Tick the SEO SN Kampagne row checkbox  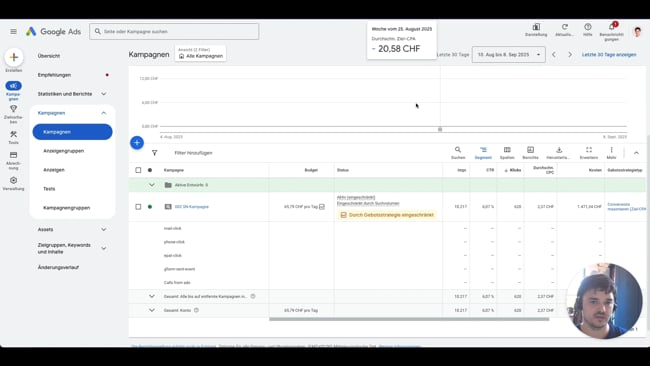[x=138, y=206]
